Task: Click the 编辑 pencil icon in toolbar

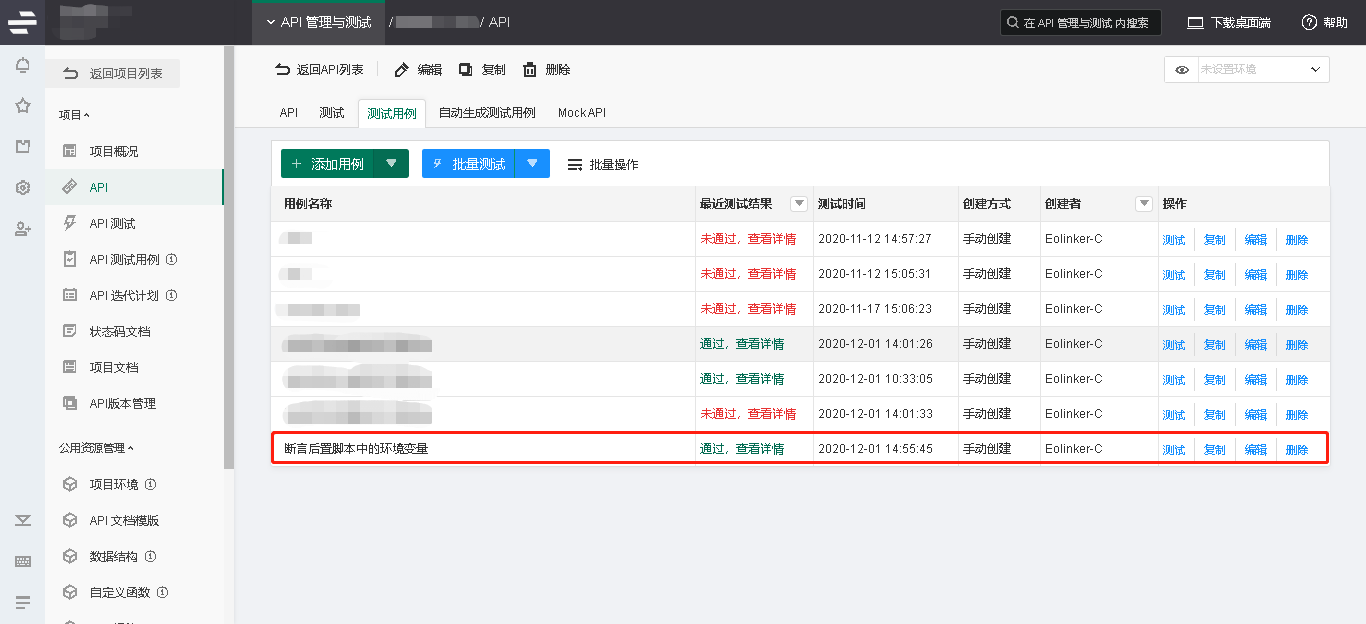Action: point(402,70)
